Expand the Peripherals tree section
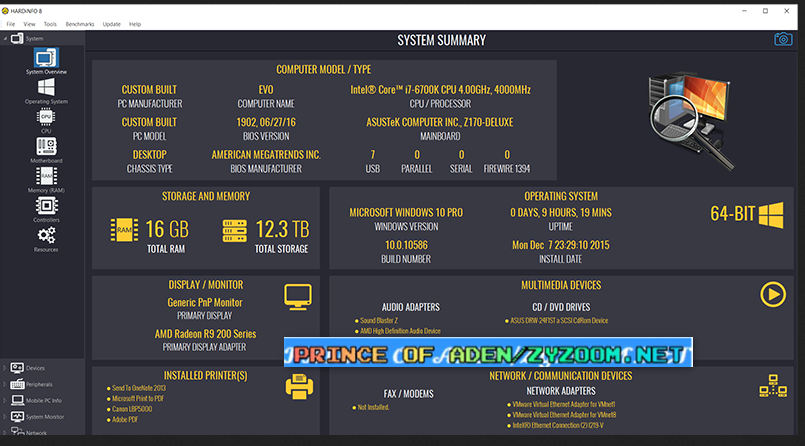 5,384
